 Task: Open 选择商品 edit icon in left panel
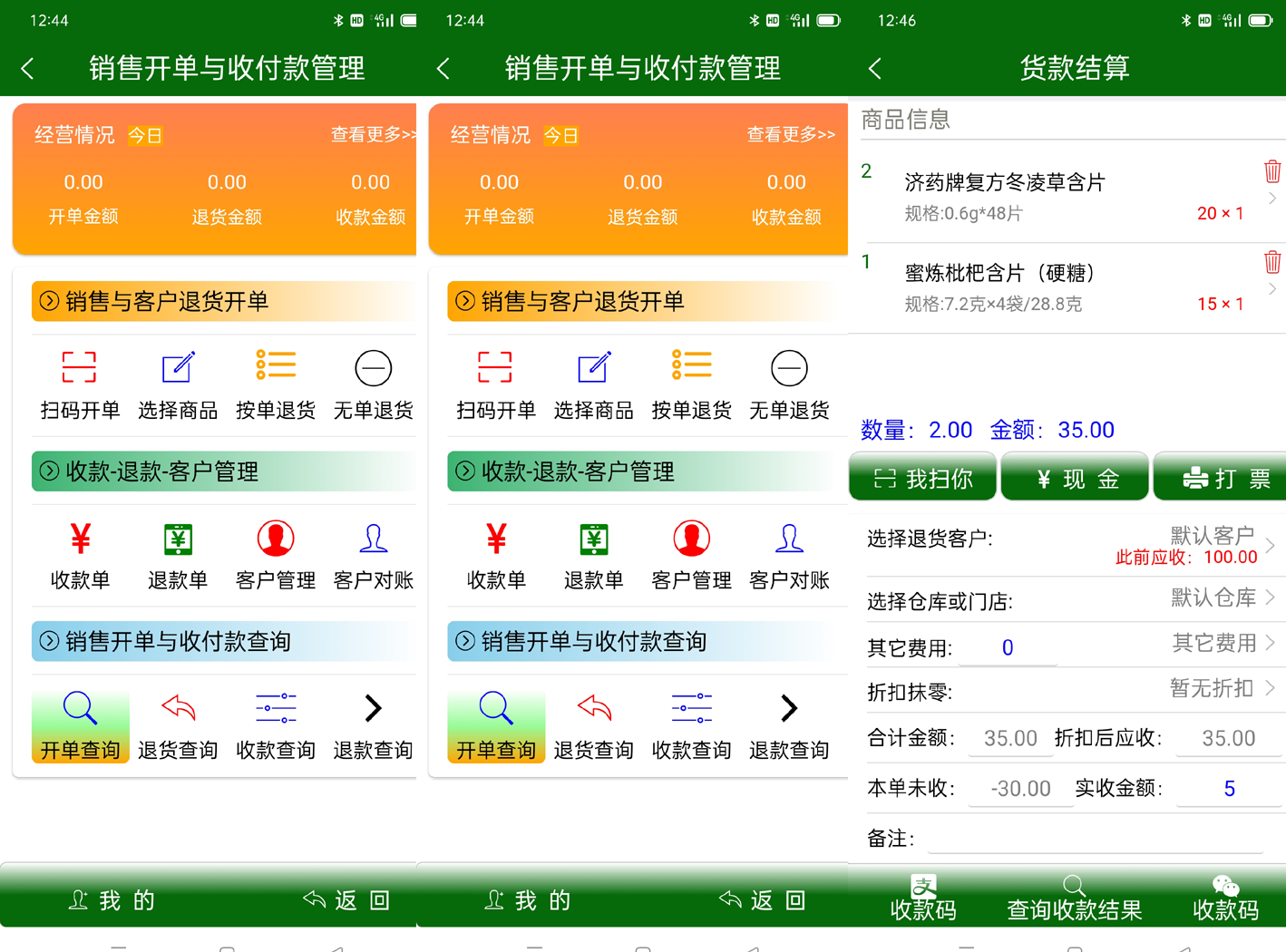click(178, 367)
